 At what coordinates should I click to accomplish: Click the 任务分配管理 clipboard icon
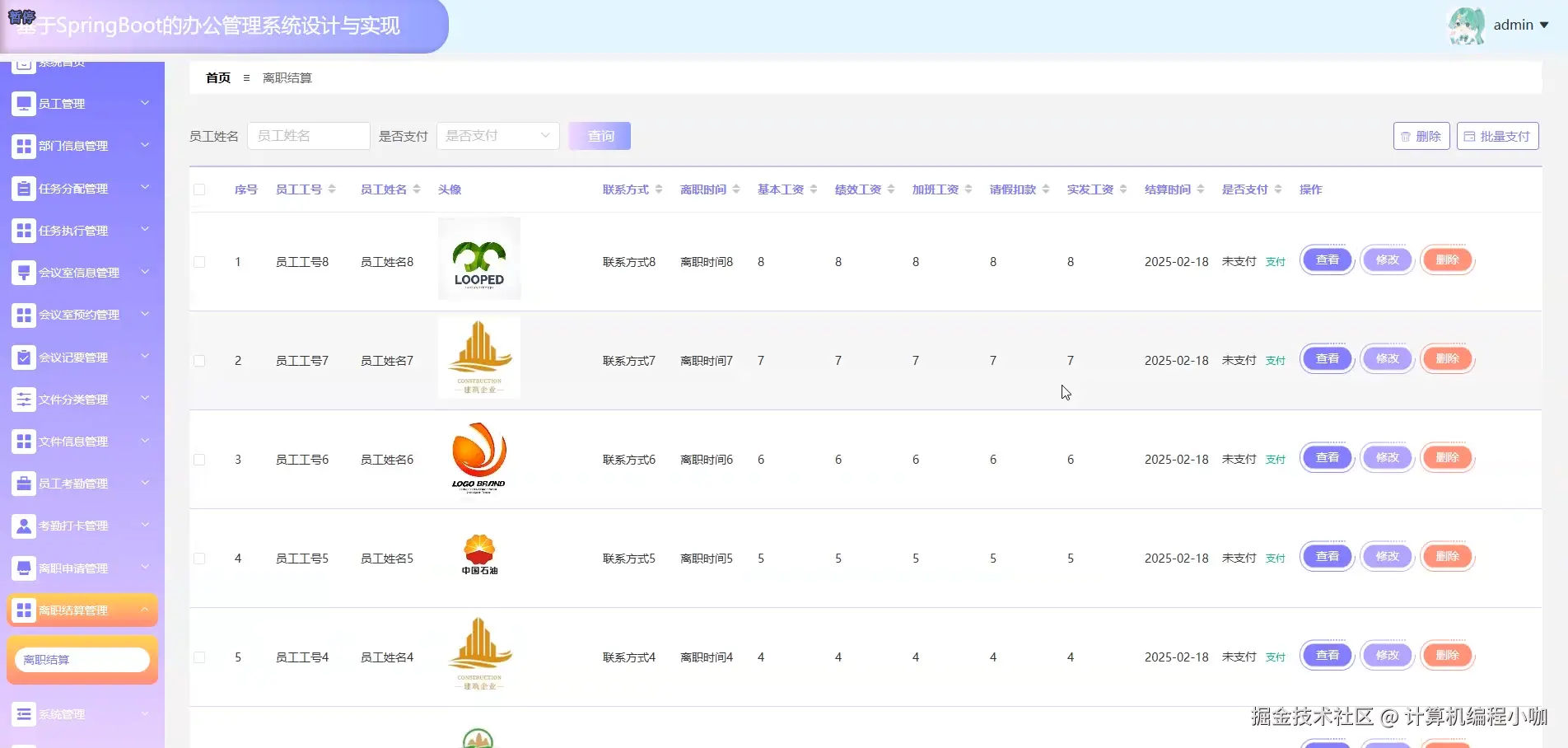point(24,189)
